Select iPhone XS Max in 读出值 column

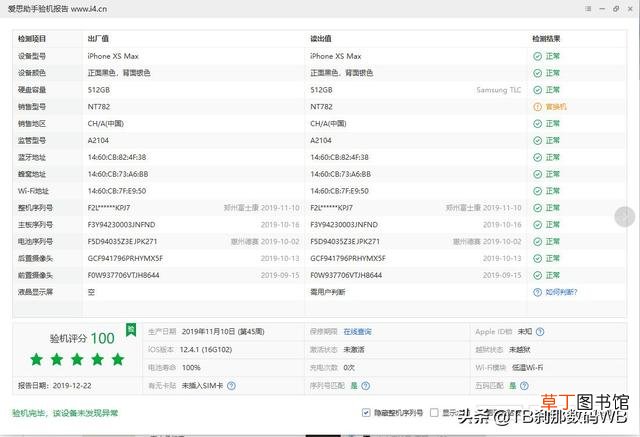tap(336, 56)
